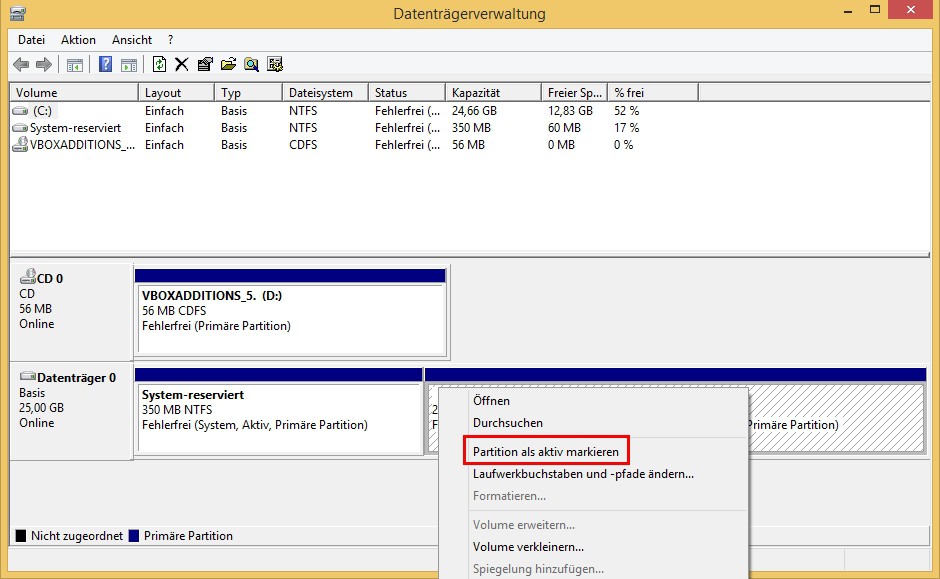Image resolution: width=940 pixels, height=579 pixels.
Task: Sort by the Dateisystem column header
Action: click(321, 93)
